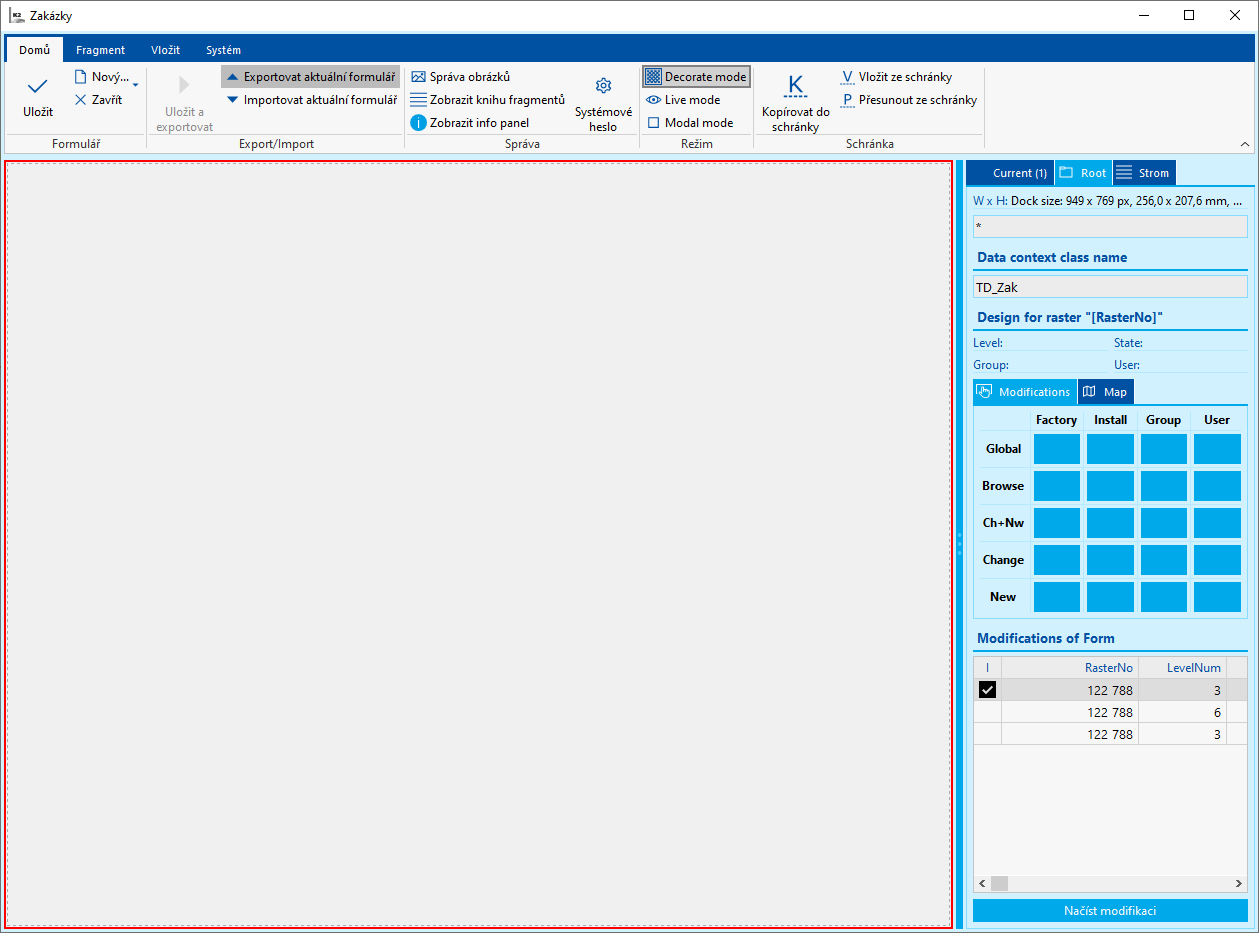Open the Vložit ribbon tab
This screenshot has width=1259, height=933.
coord(166,50)
